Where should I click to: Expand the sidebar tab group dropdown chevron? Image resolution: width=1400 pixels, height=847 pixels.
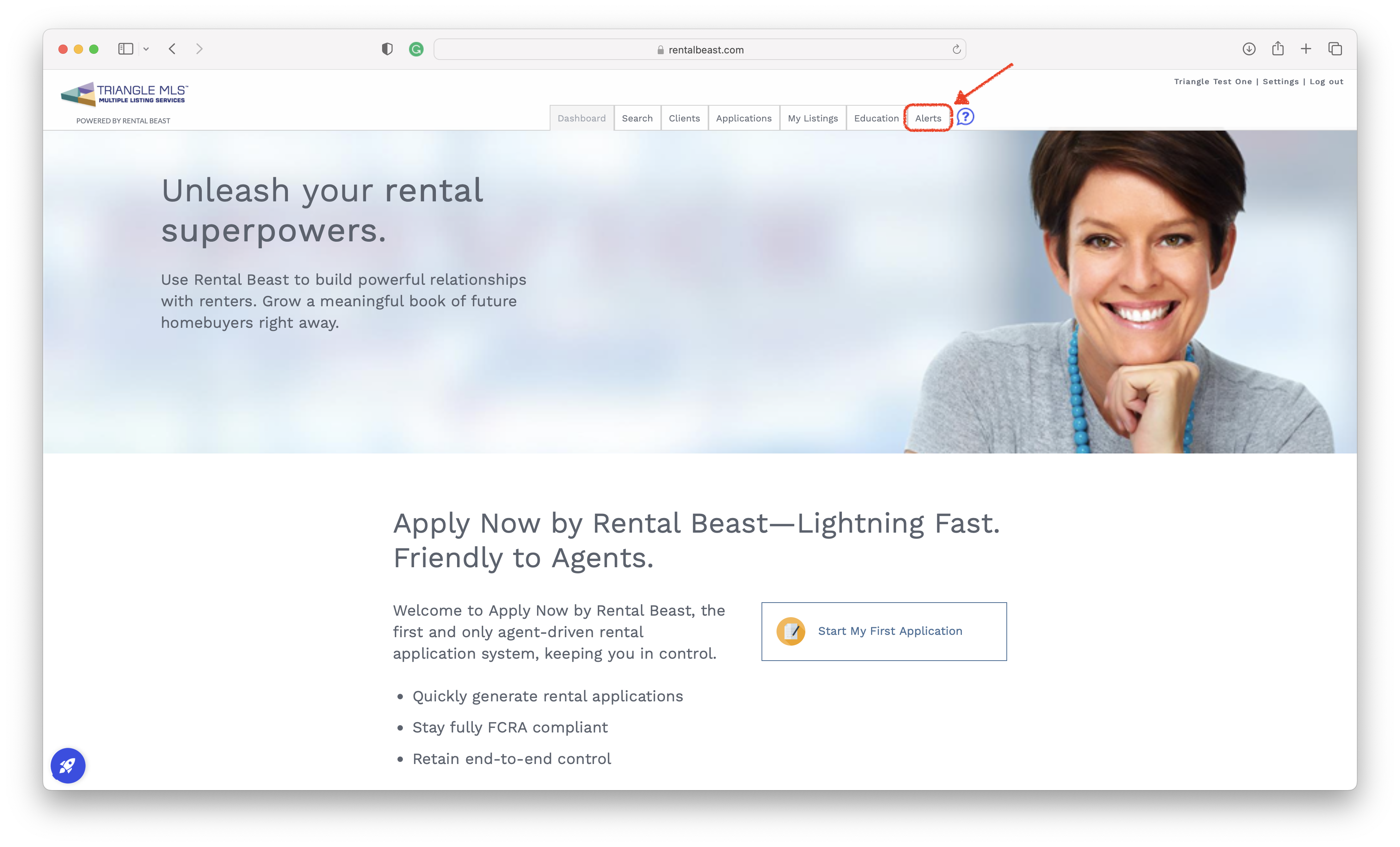point(146,50)
